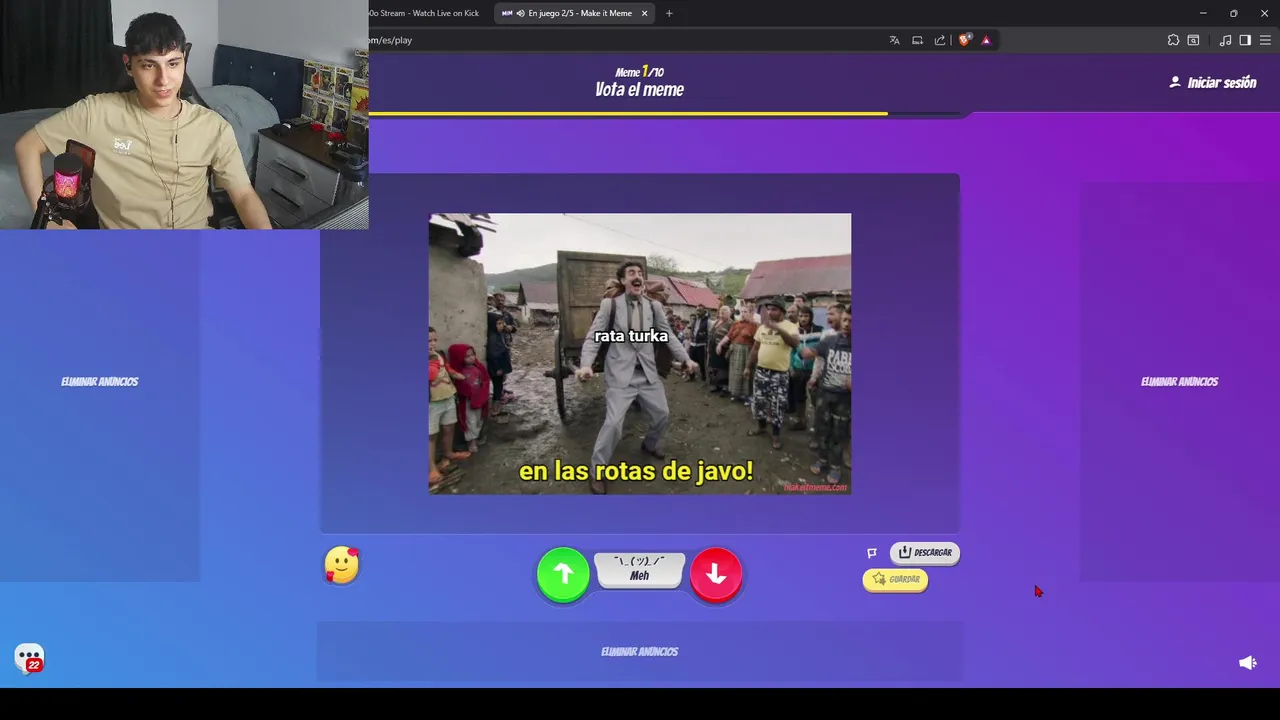This screenshot has width=1280, height=720.
Task: Click the meme image of dancing man
Action: [640, 354]
